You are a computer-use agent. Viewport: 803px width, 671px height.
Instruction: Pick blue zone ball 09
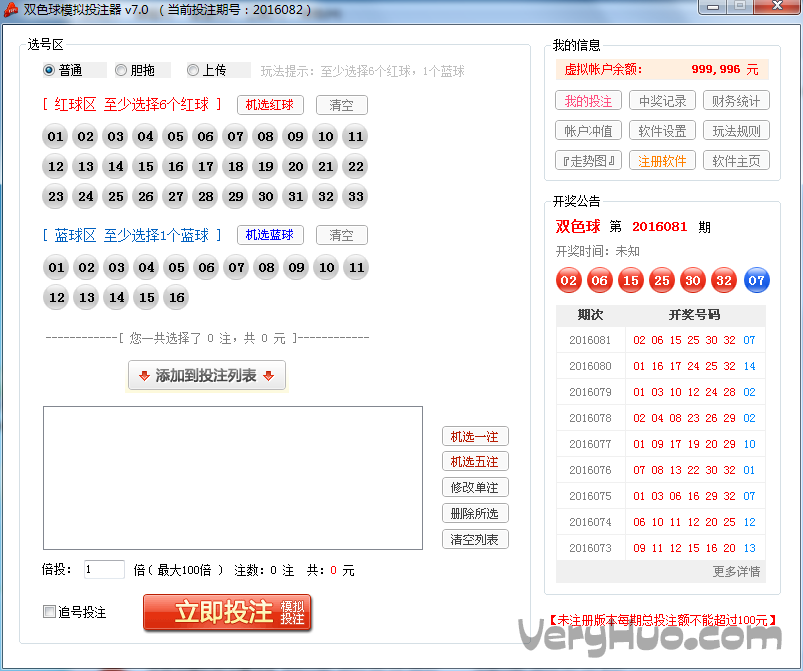coord(296,267)
